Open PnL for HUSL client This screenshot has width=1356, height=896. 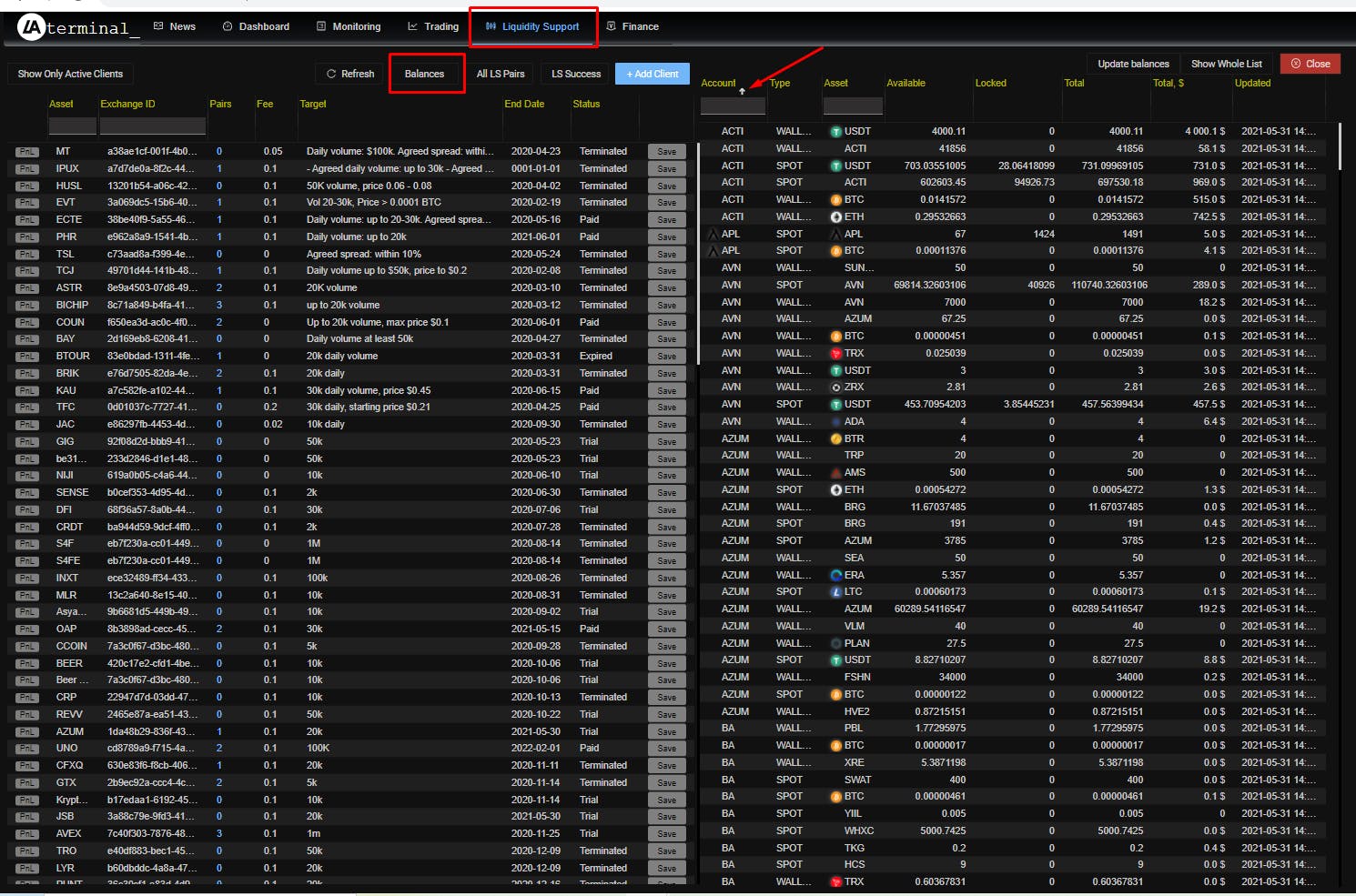pyautogui.click(x=27, y=186)
